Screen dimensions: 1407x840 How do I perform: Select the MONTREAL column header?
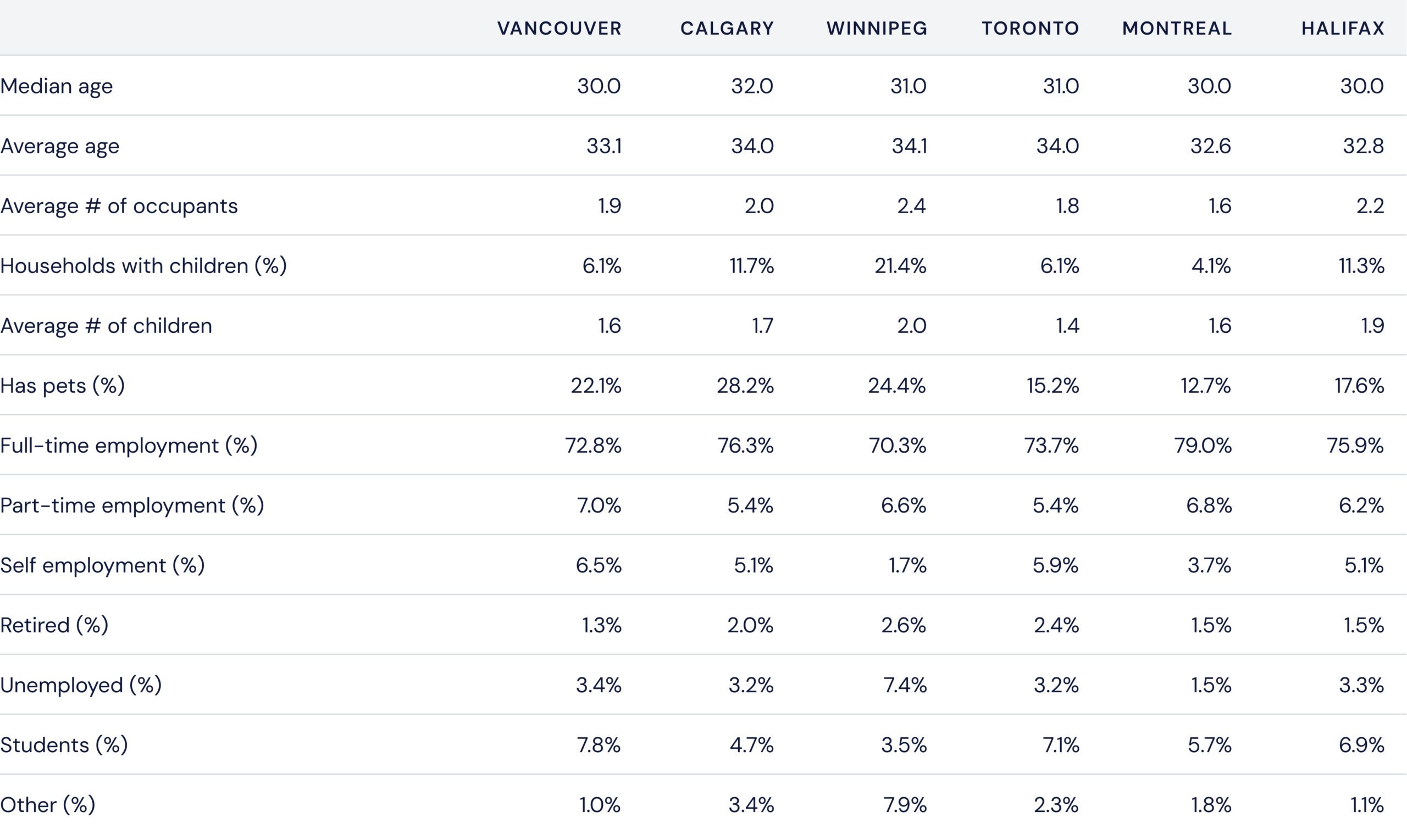pyautogui.click(x=1177, y=29)
